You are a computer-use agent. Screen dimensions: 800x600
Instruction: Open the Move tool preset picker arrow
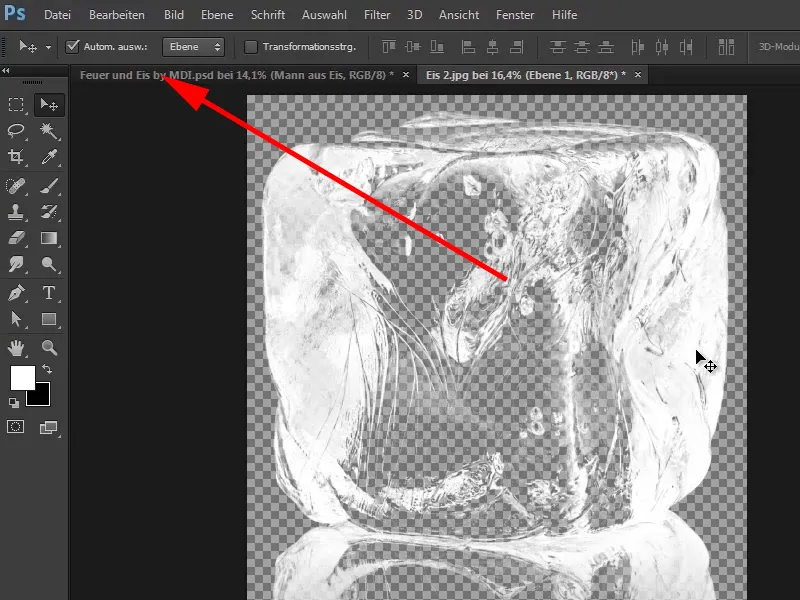tap(48, 47)
